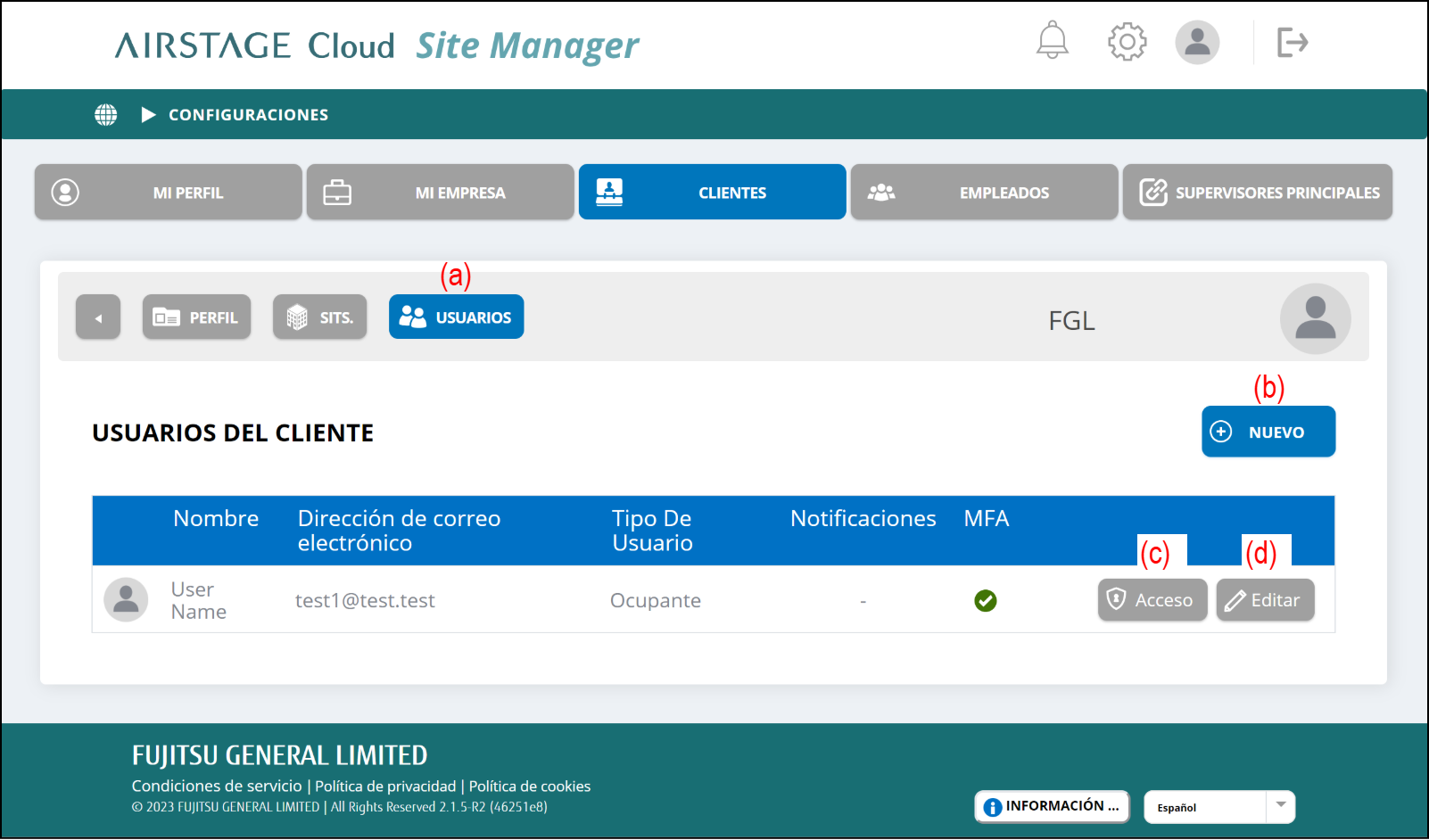Open the Español language dropdown
This screenshot has width=1429, height=840.
click(1218, 807)
